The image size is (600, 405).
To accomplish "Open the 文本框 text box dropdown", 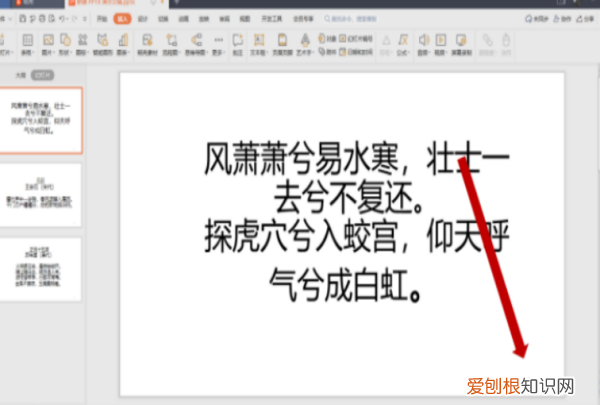I will 259,45.
